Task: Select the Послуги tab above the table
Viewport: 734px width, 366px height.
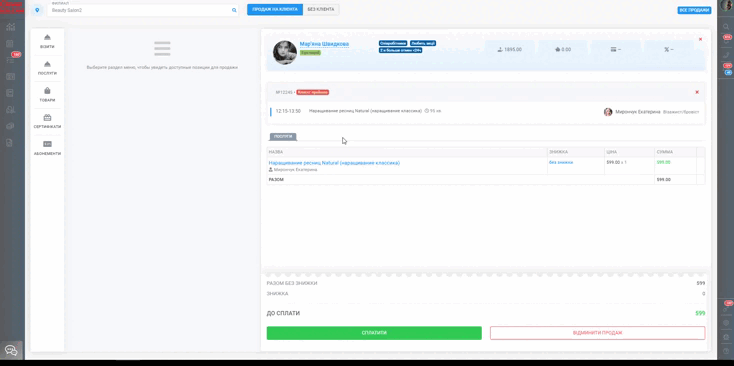Action: pyautogui.click(x=283, y=137)
